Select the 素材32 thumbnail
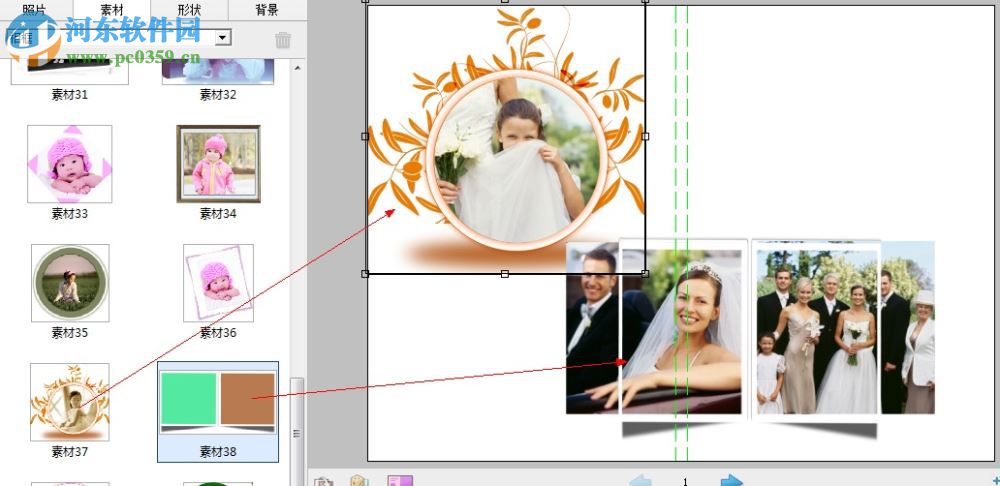 point(217,71)
